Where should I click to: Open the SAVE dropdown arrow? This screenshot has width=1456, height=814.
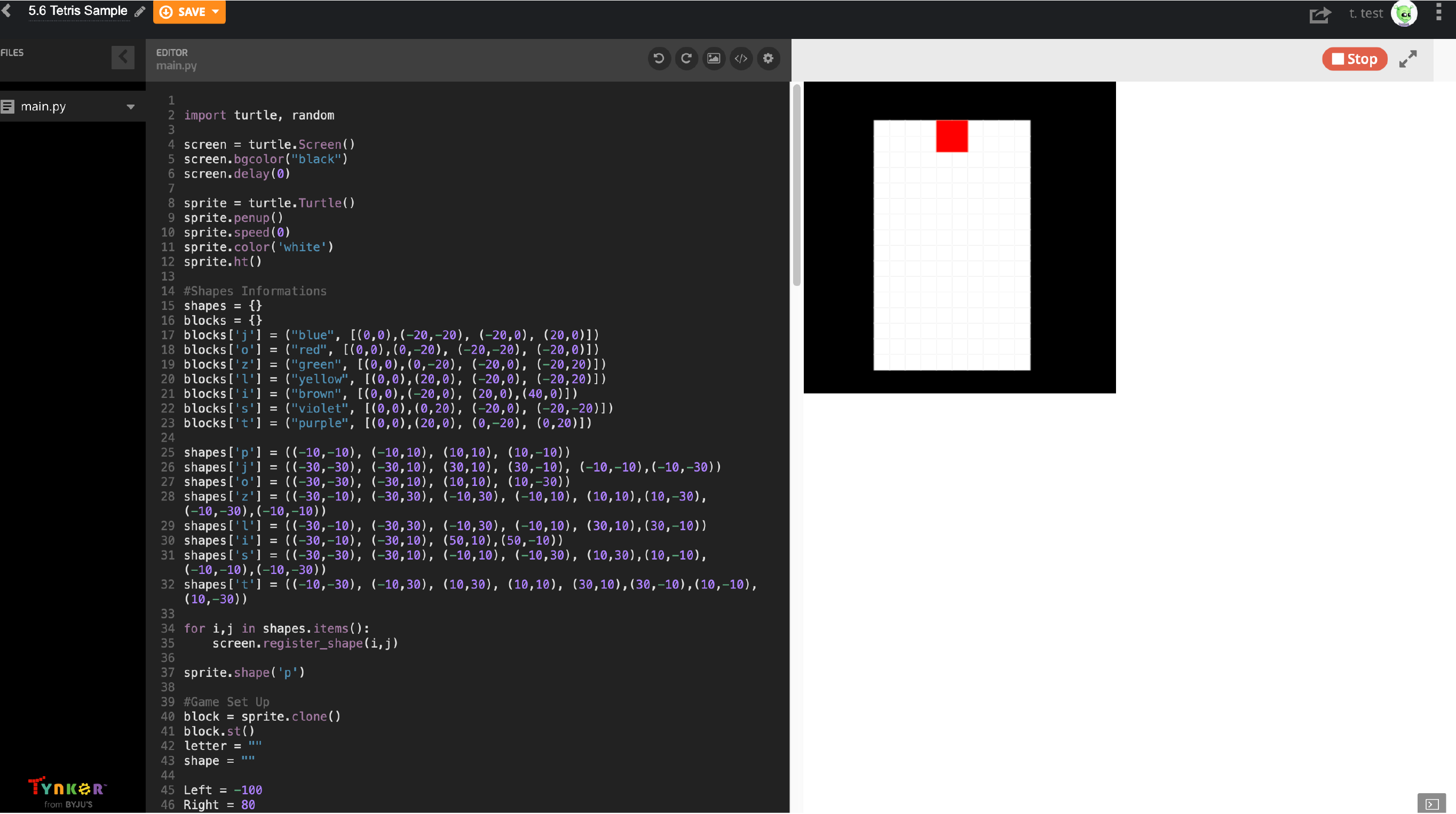coord(215,12)
